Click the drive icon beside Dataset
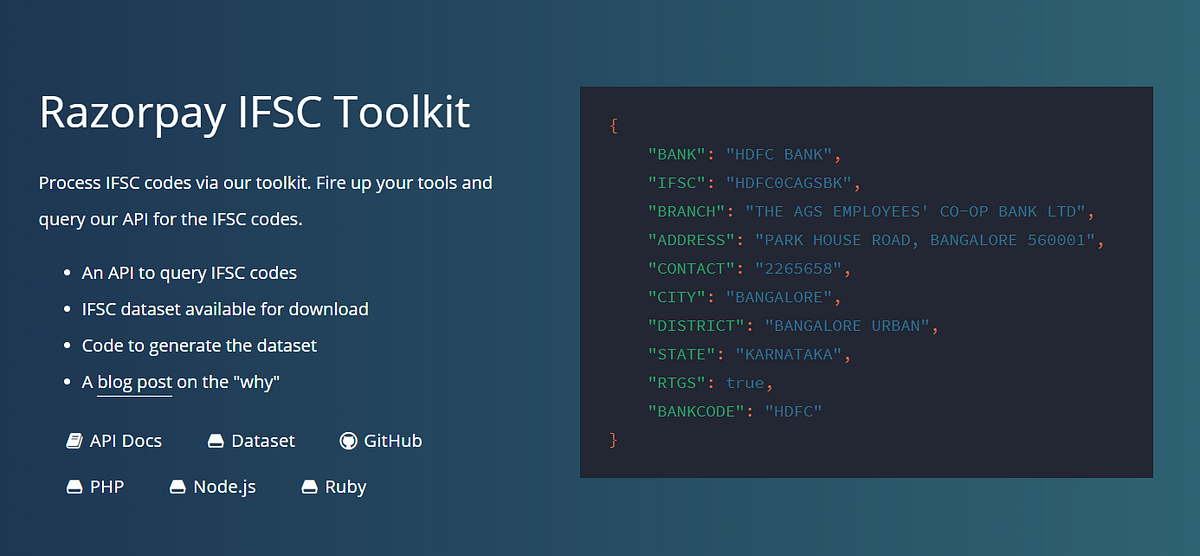 pos(216,441)
